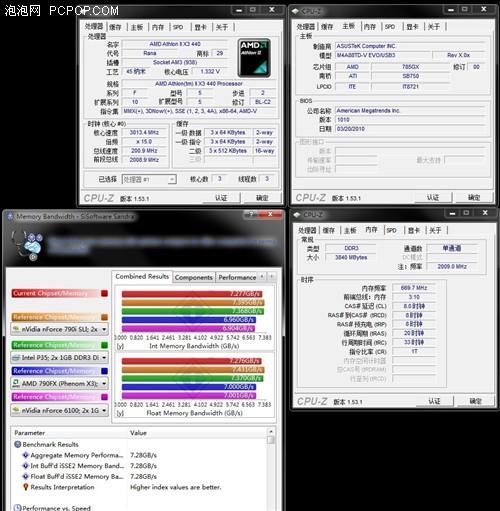Click the Results Interpretation pin icon
This screenshot has height=511, width=500.
25,487
